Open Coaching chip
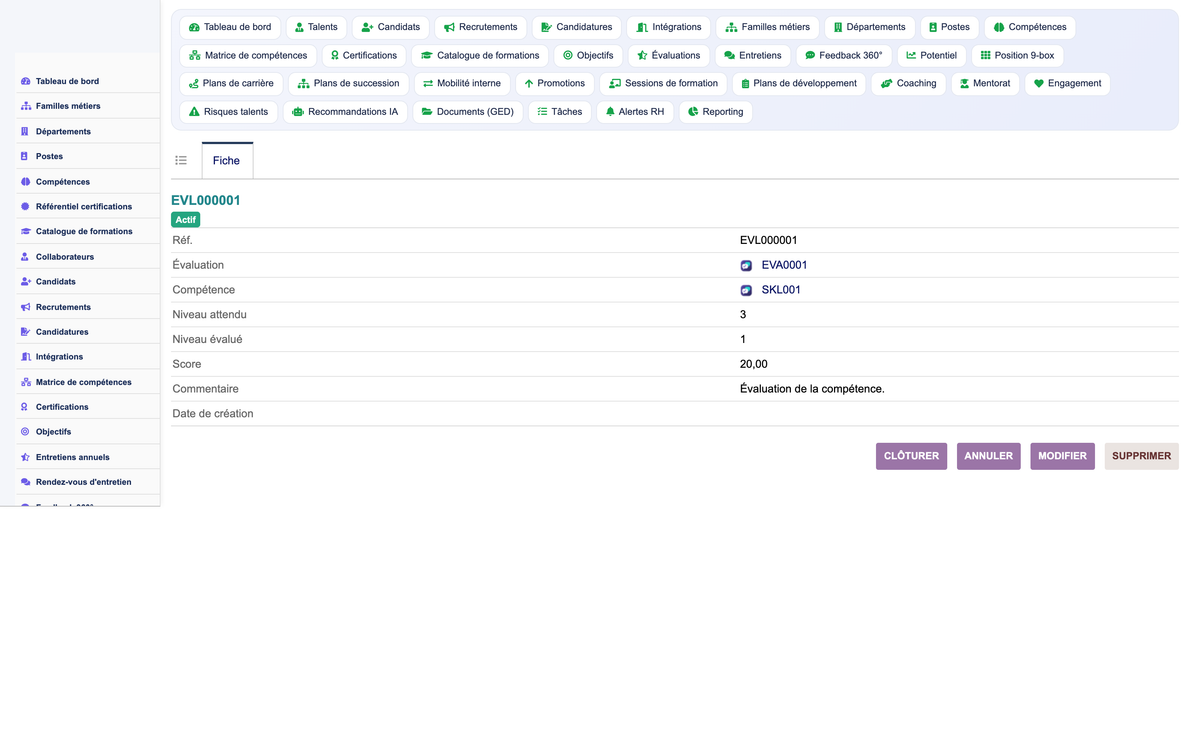Viewport: 1200px width, 743px height. point(908,83)
